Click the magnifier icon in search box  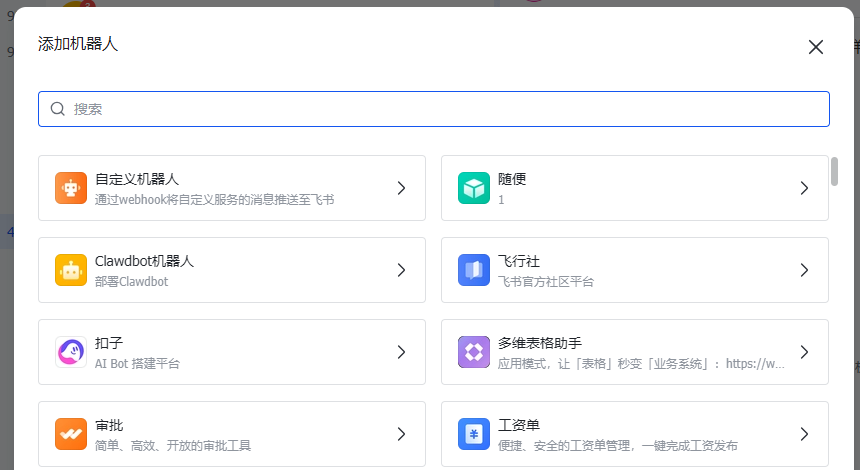[x=58, y=109]
